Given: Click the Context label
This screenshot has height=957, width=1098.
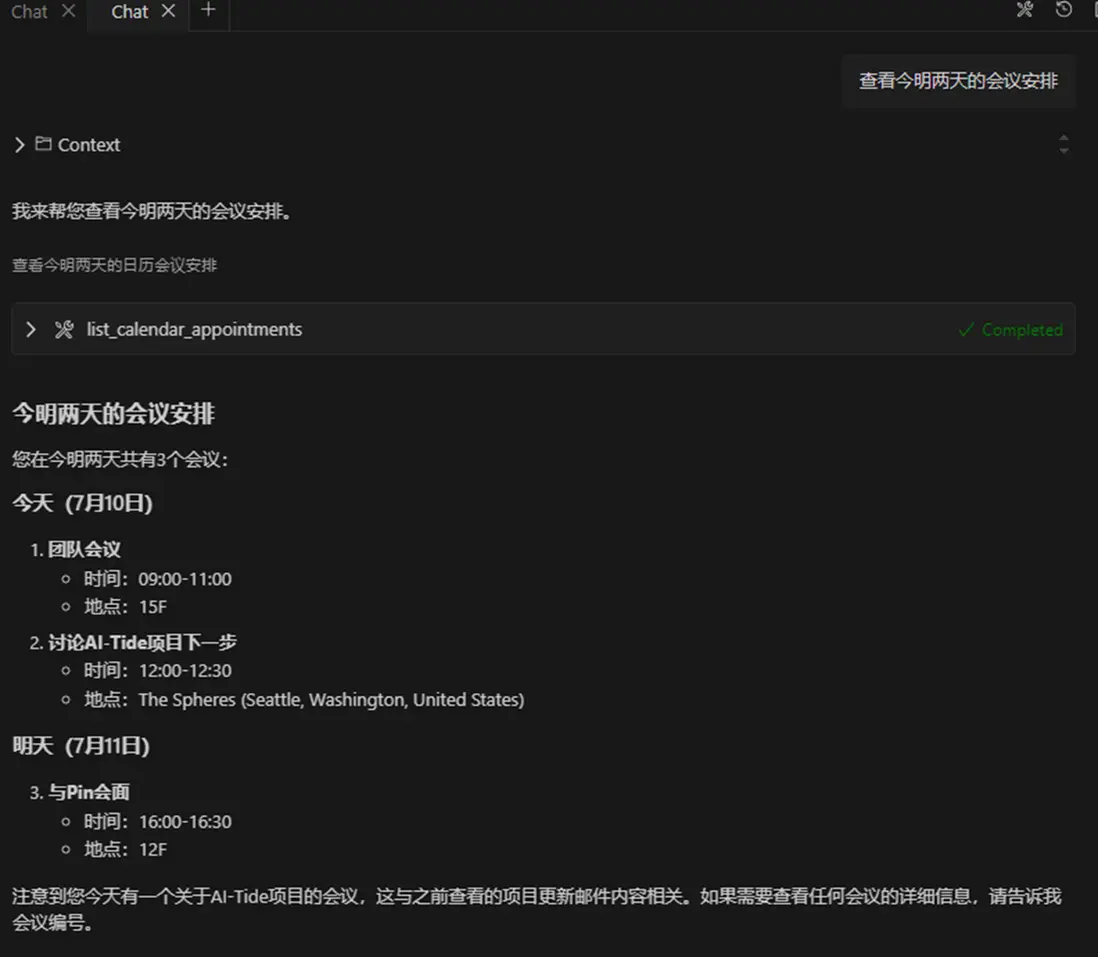Looking at the screenshot, I should tap(89, 145).
